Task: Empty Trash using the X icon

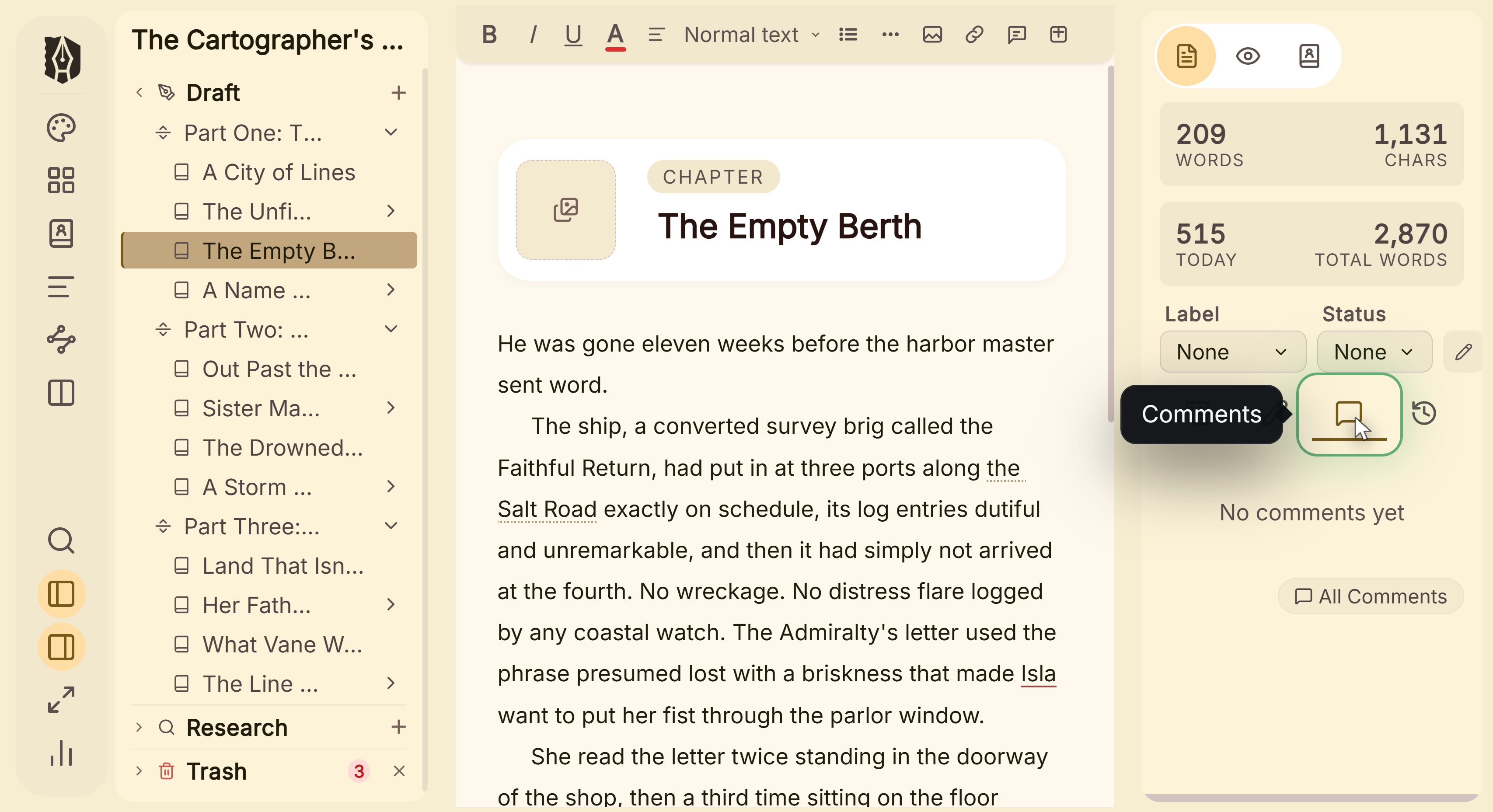Action: [x=399, y=771]
